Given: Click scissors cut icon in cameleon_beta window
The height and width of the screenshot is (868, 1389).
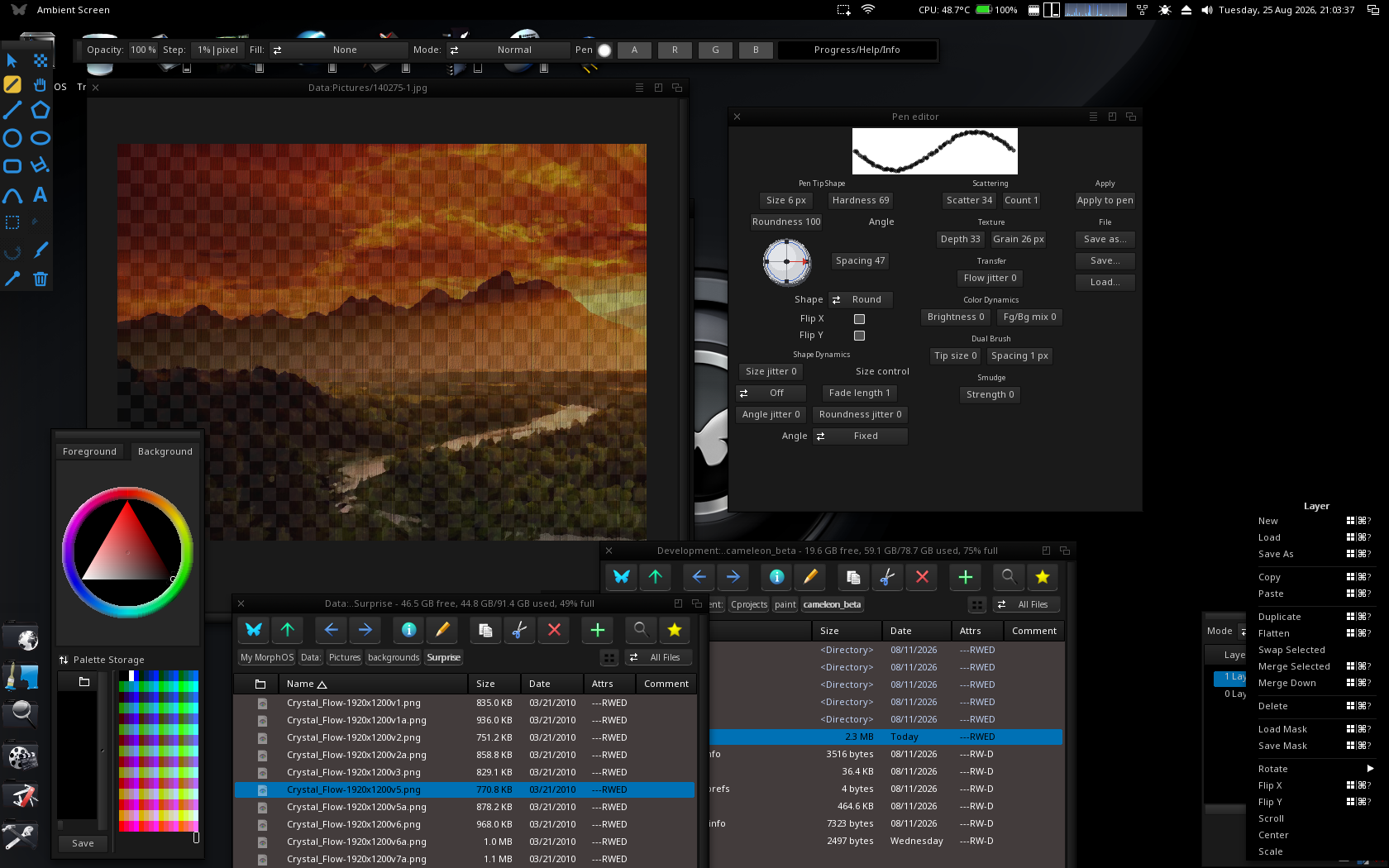Looking at the screenshot, I should [x=887, y=577].
